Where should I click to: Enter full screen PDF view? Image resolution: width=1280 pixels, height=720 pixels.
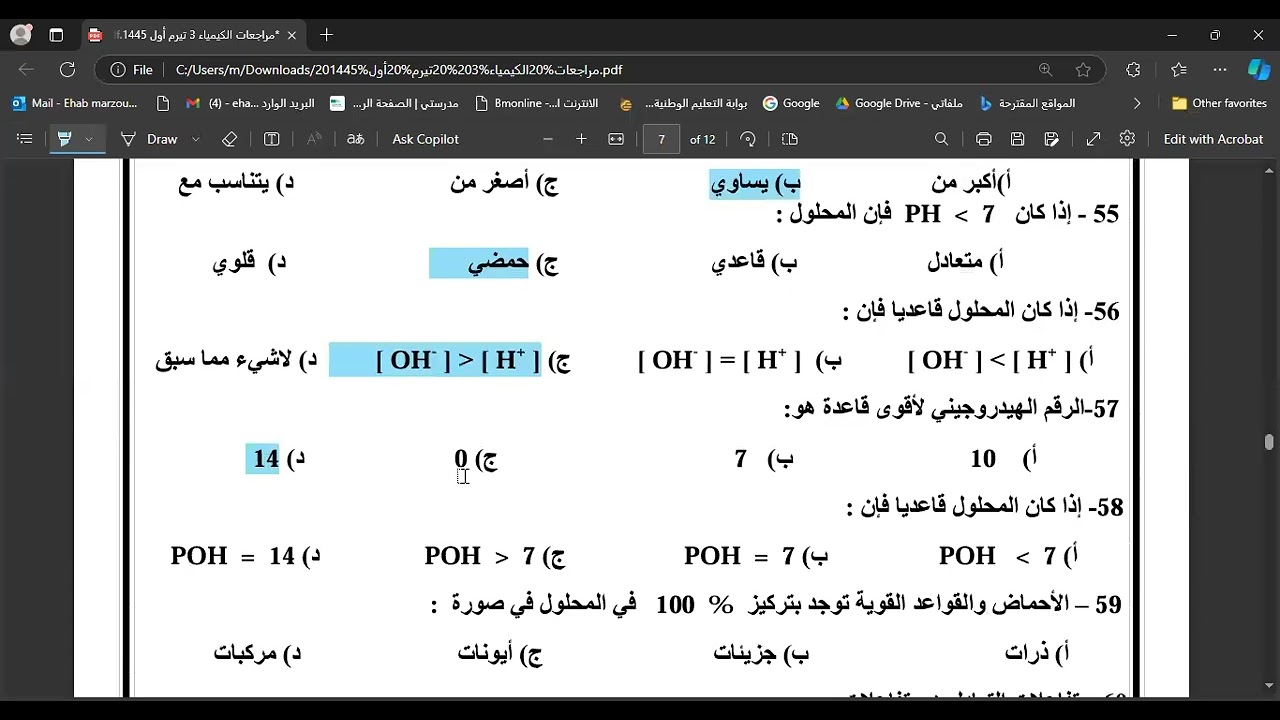(x=1094, y=139)
